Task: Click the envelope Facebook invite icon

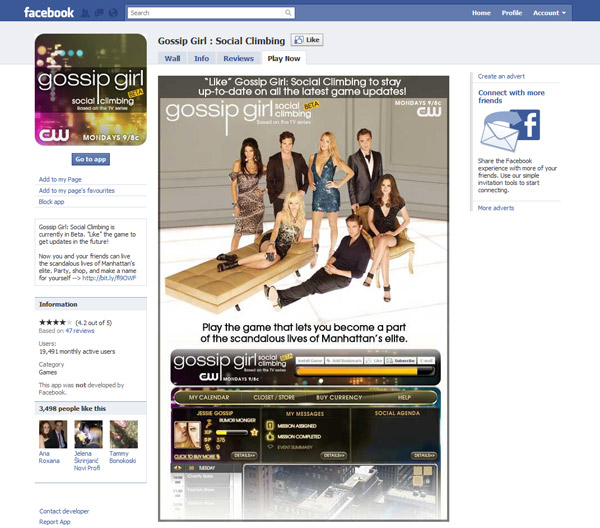Action: [x=510, y=130]
